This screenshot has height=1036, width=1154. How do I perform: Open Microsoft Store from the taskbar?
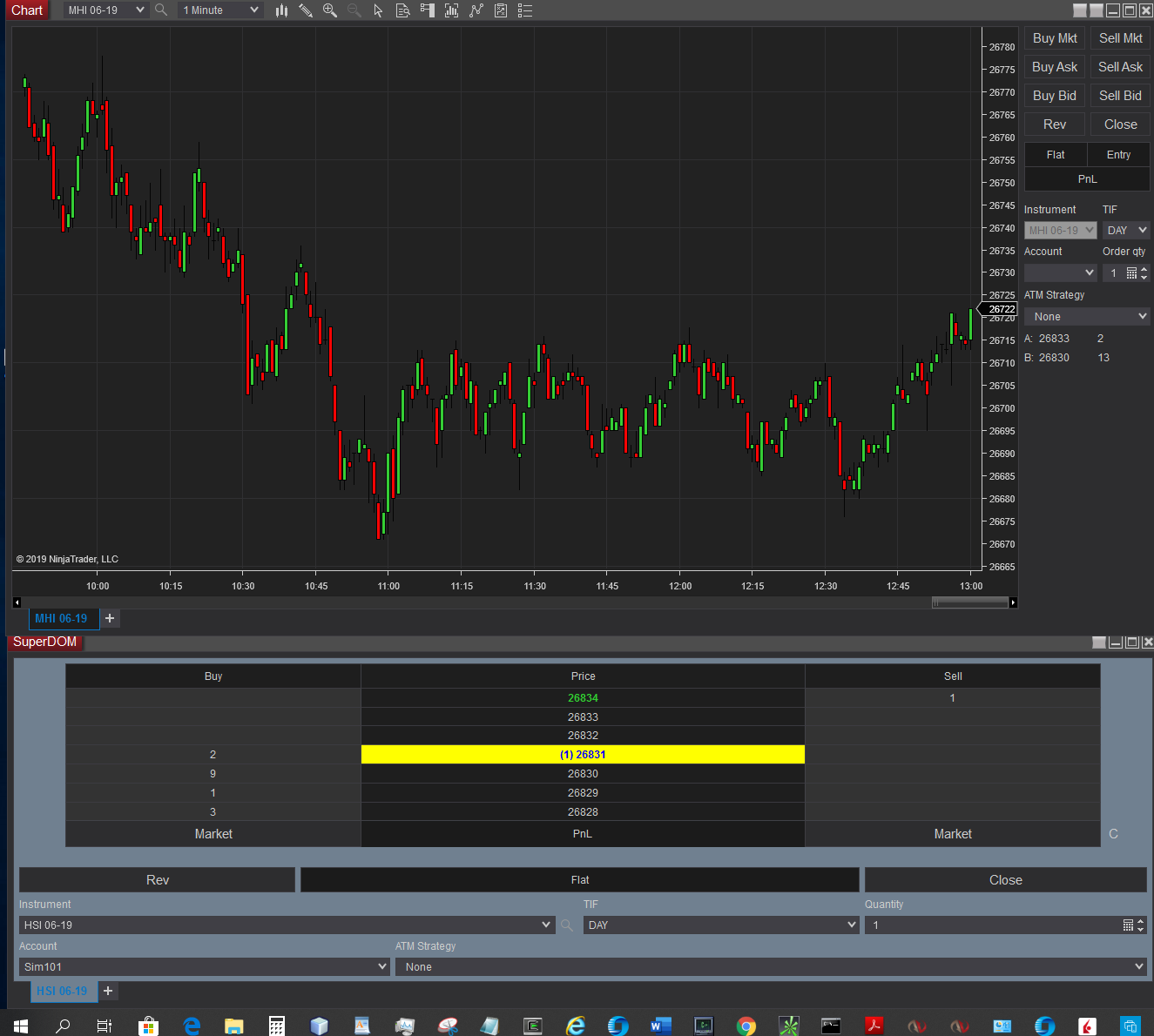(147, 1026)
